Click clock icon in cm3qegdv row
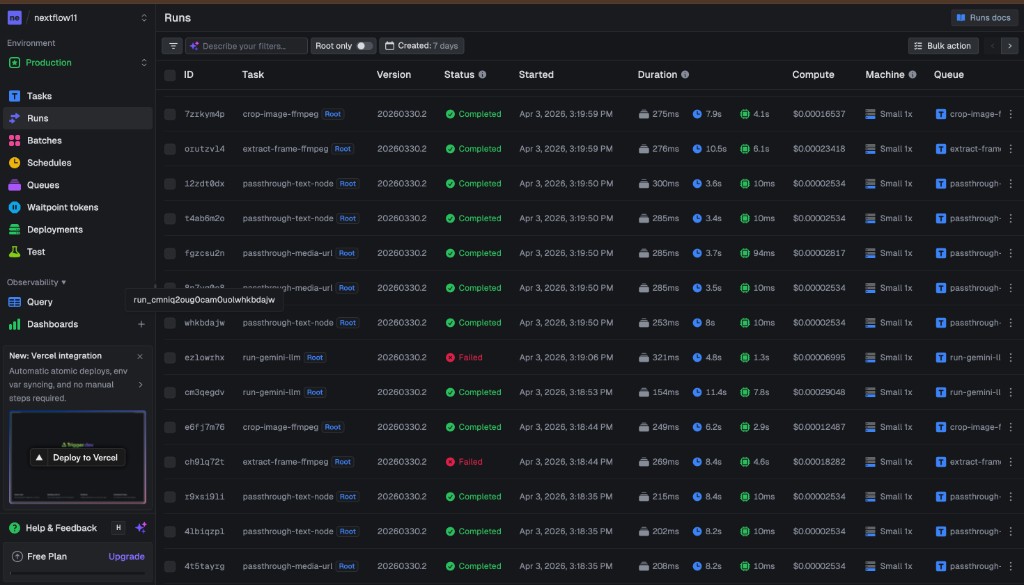 [x=697, y=392]
